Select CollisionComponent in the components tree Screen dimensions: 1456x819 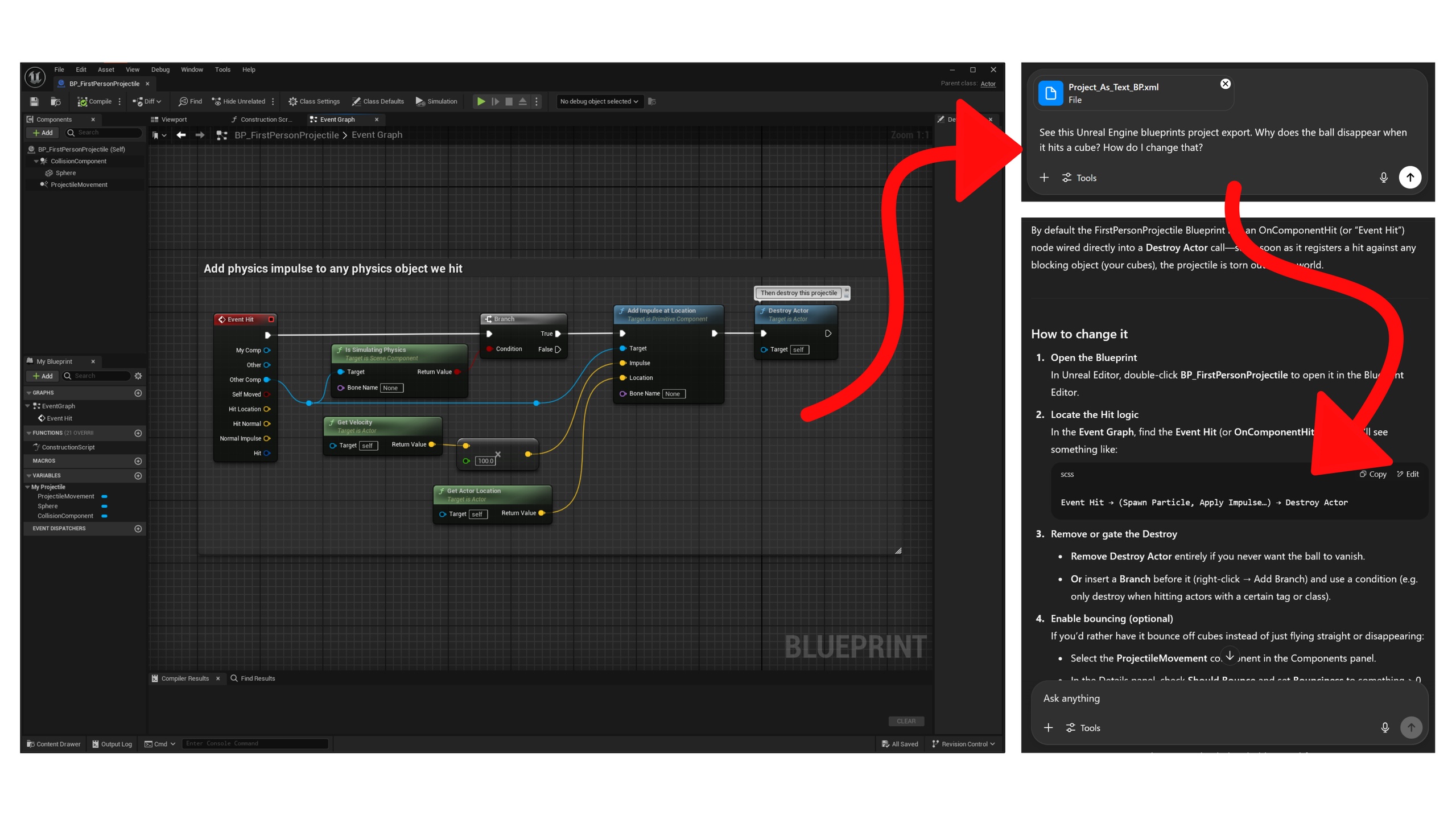tap(78, 161)
